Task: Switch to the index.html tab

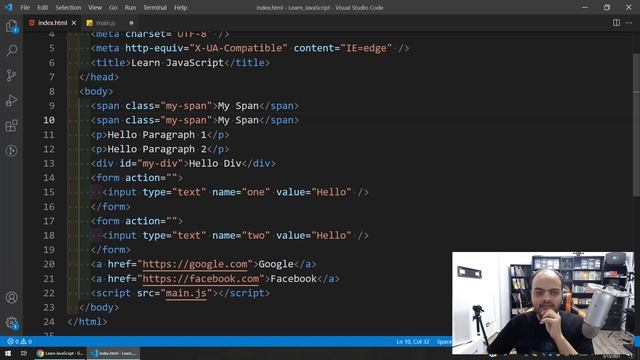Action: [52, 23]
